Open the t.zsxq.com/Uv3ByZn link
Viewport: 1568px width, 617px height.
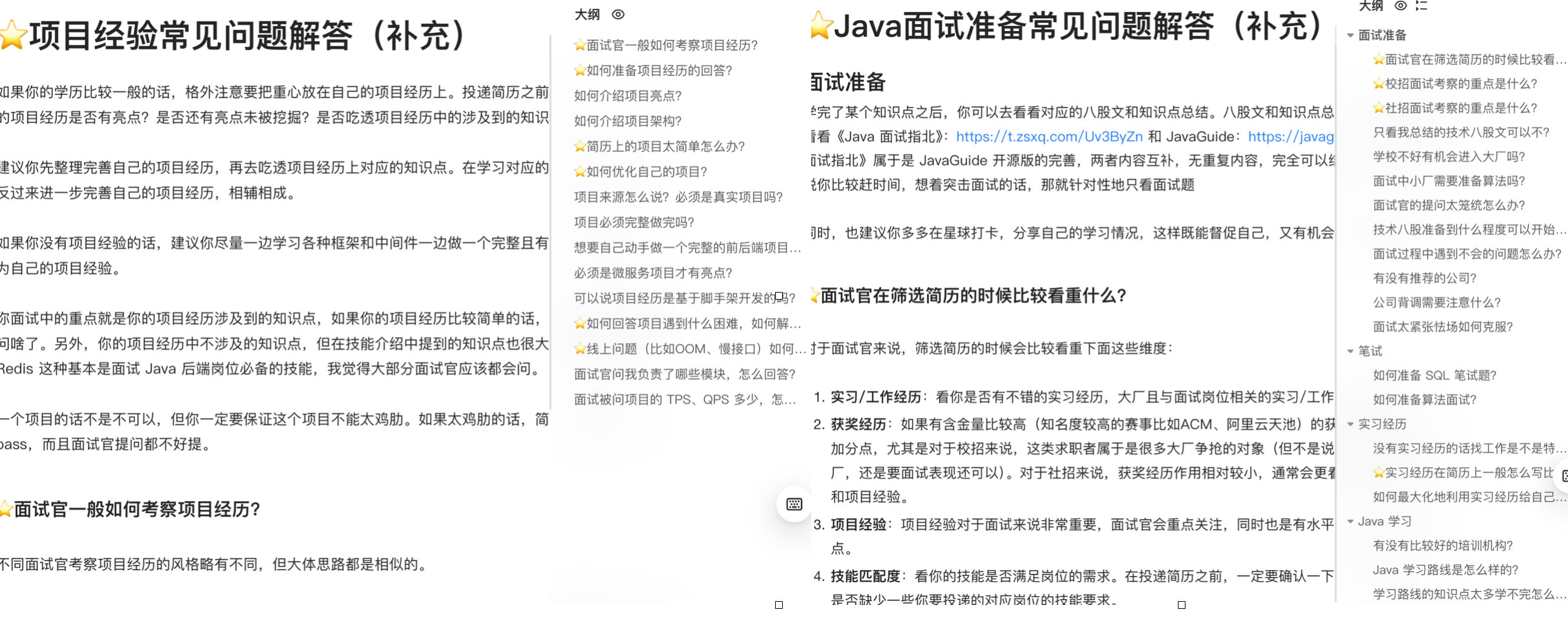coord(1049,137)
